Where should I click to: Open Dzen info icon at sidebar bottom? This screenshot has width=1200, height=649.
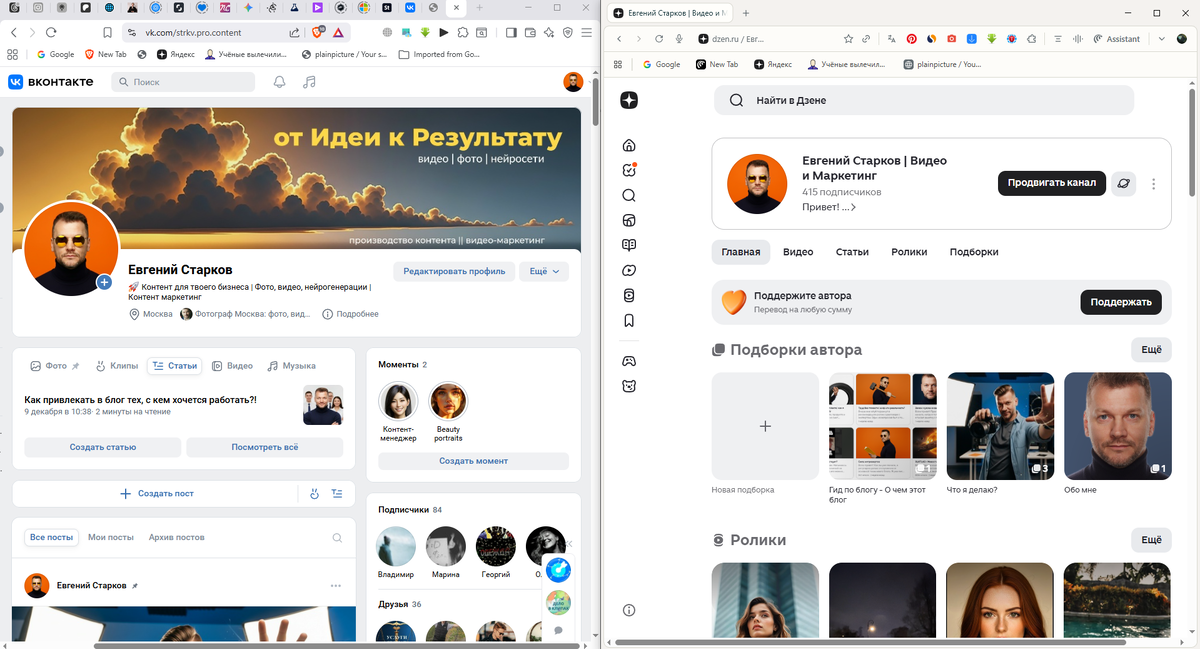(x=629, y=610)
